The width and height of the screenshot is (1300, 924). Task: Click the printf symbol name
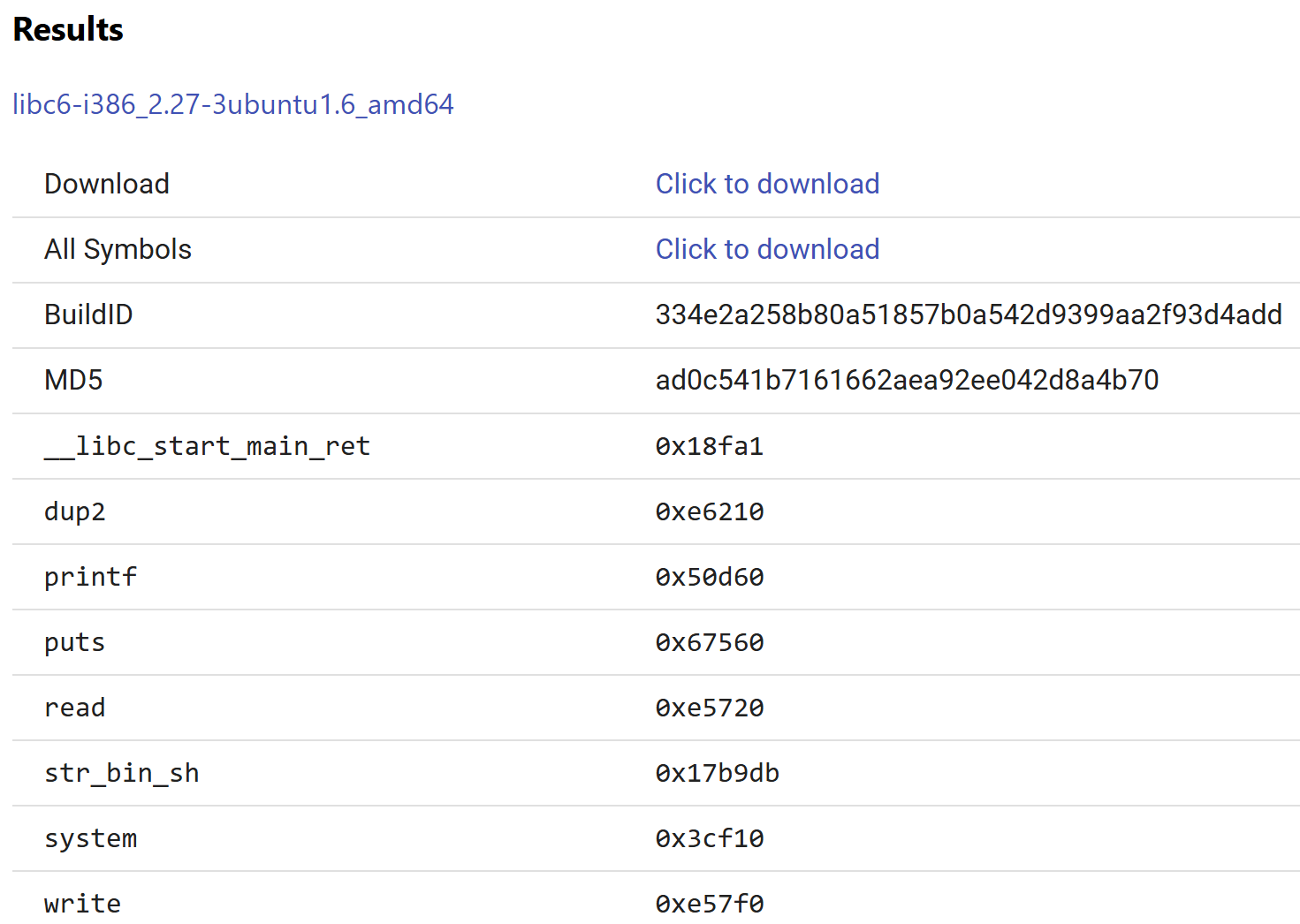click(x=90, y=577)
